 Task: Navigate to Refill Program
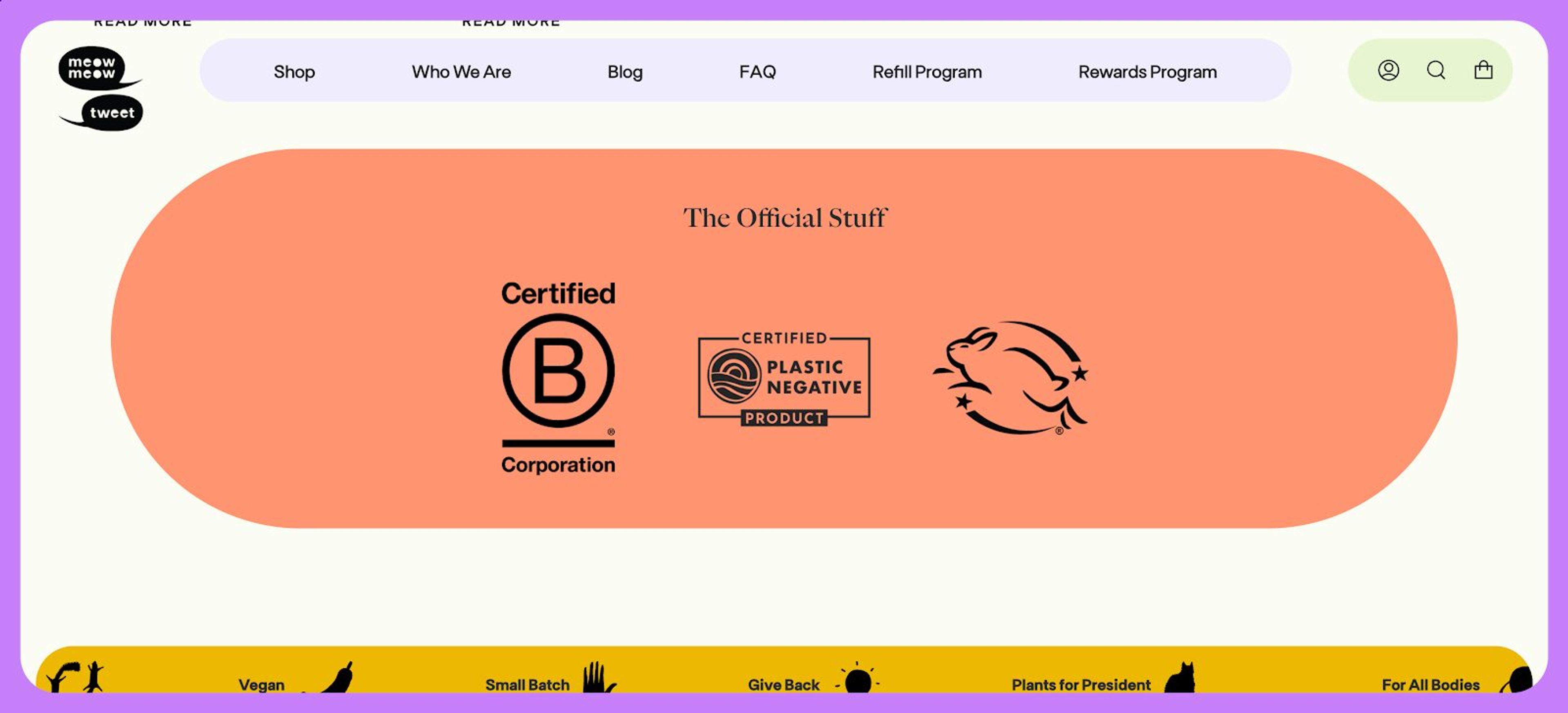[927, 72]
